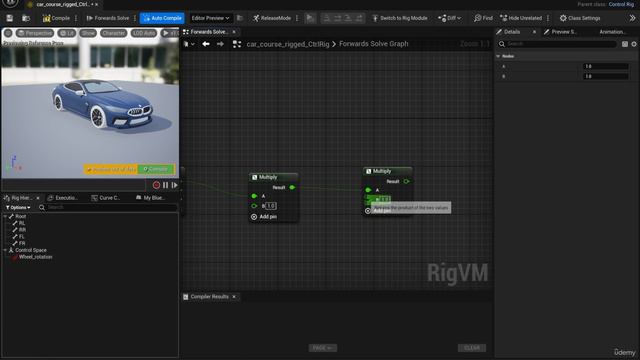The width and height of the screenshot is (640, 360).
Task: Select the Control Space null
Action: (x=31, y=250)
